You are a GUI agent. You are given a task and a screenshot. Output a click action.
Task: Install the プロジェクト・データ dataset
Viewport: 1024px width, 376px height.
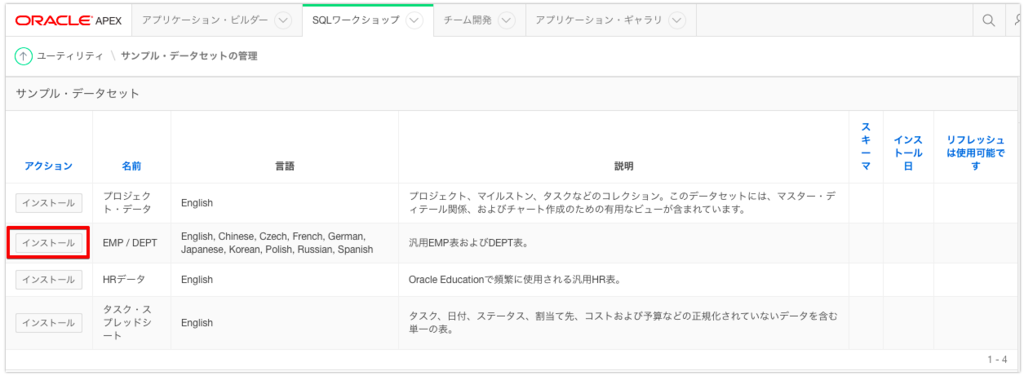pyautogui.click(x=49, y=203)
